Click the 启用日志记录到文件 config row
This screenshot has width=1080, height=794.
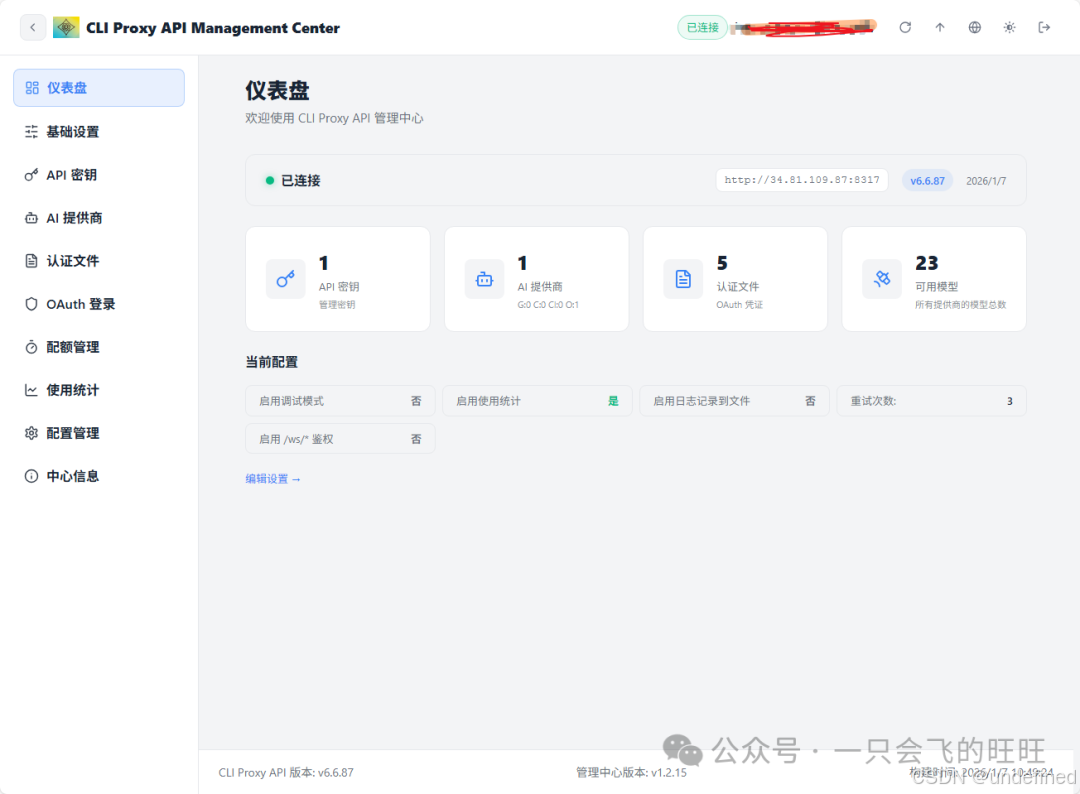tap(734, 401)
